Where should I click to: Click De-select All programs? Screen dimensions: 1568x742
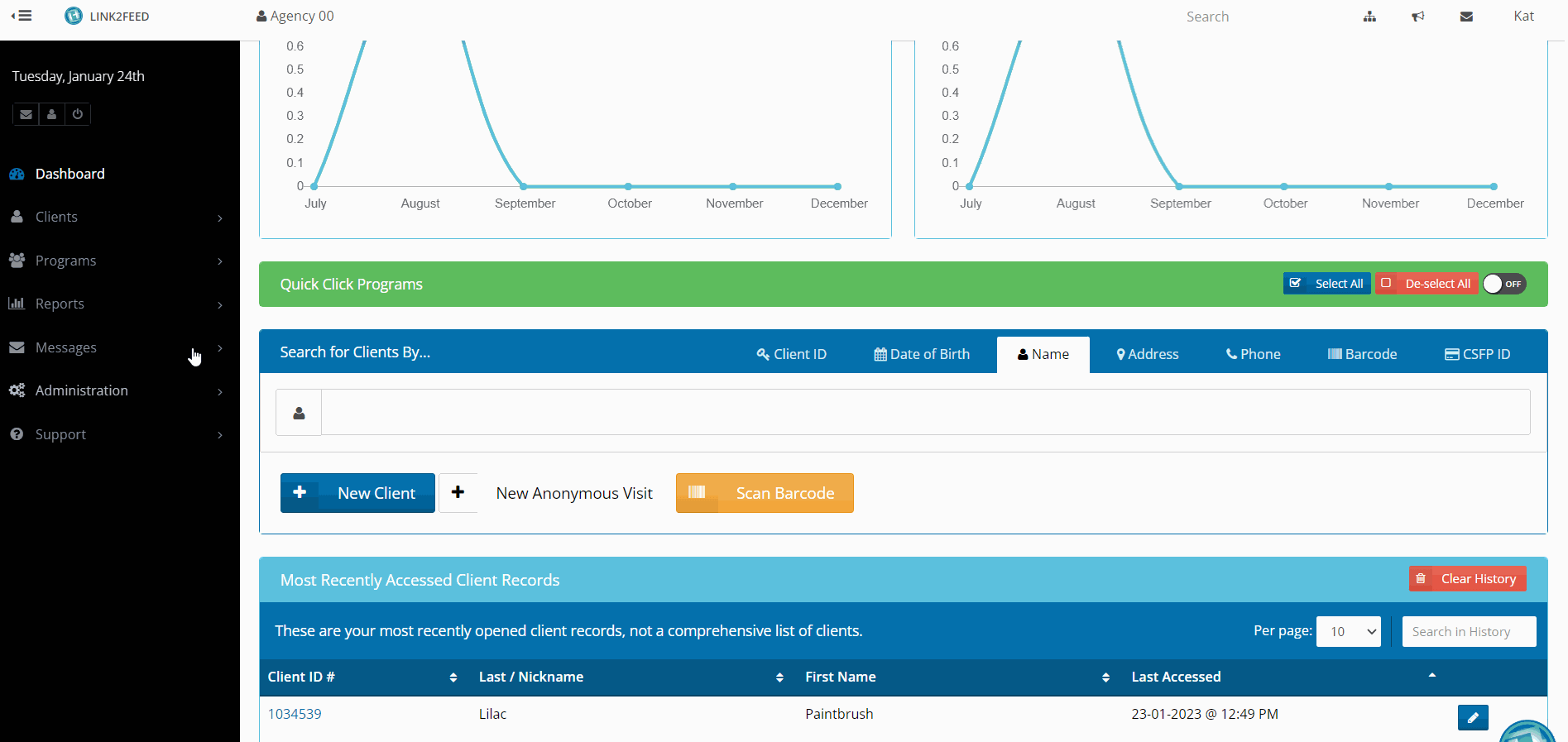click(x=1427, y=284)
